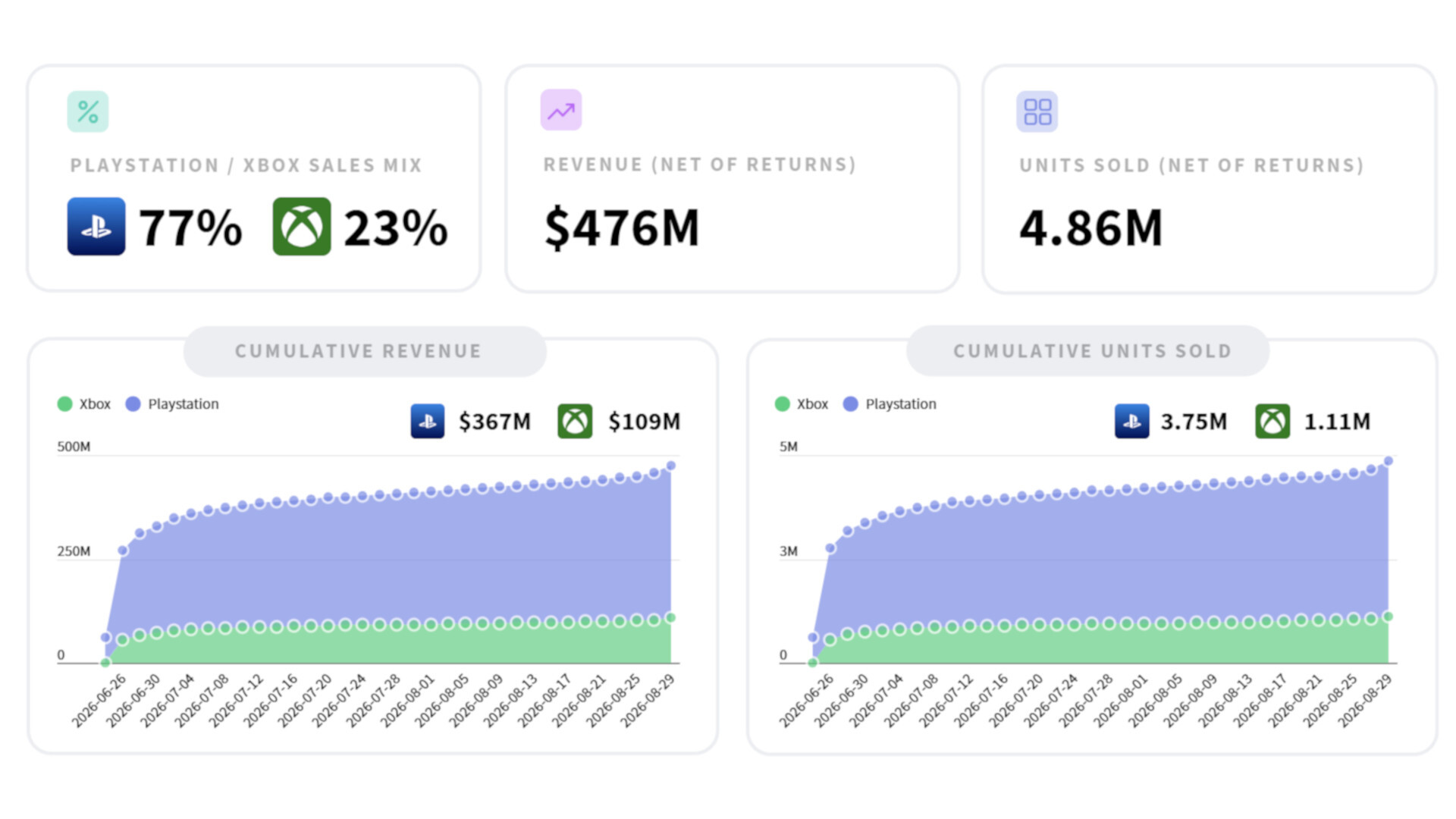Click last Xbox data point in units chart
This screenshot has height=819, width=1456.
point(1389,617)
